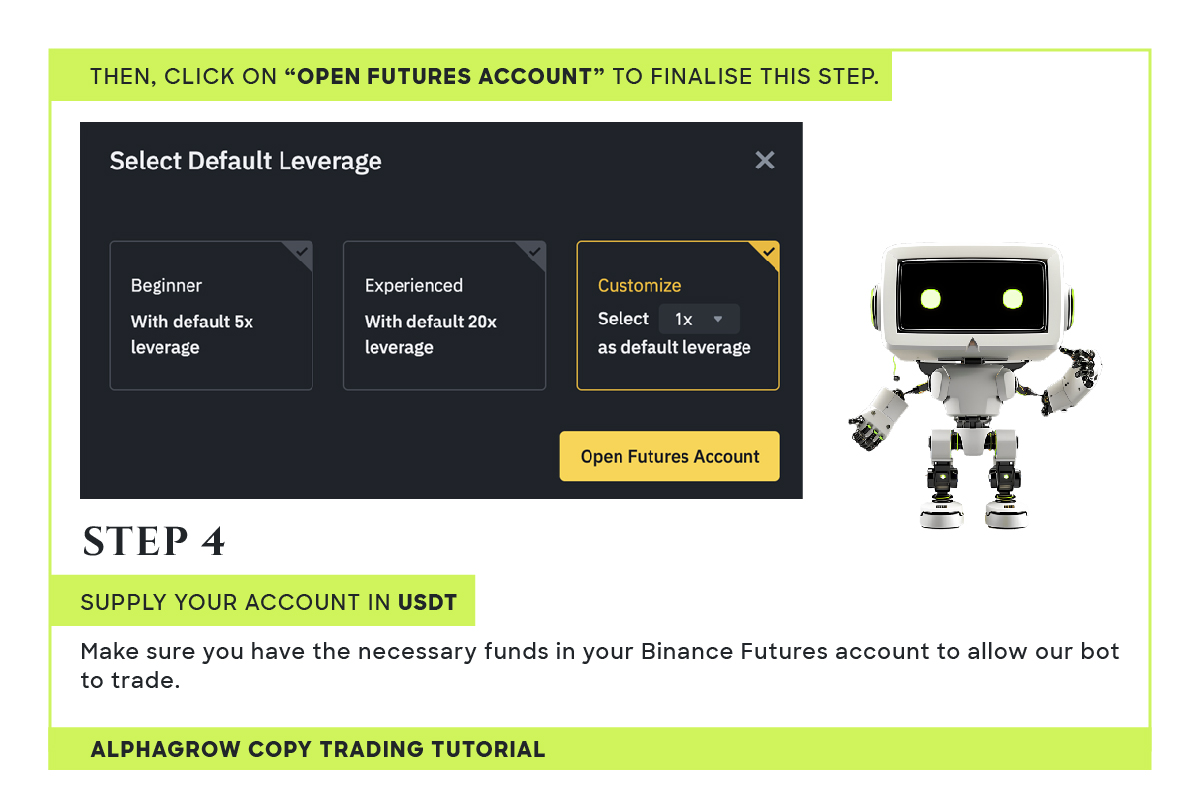Image resolution: width=1200 pixels, height=800 pixels.
Task: Open the 1x default leverage dropdown
Action: [x=698, y=319]
